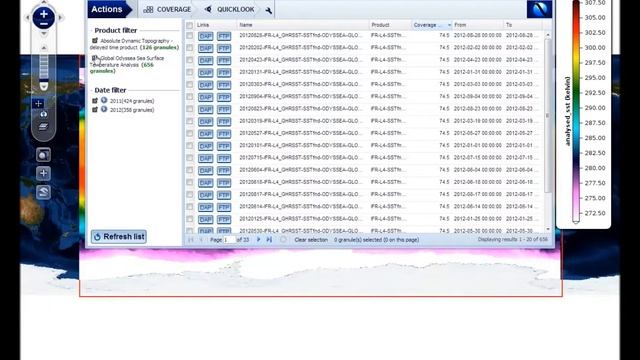Open the Coverage column dropdown arrow
Image resolution: width=640 pixels, height=360 pixels.
[449, 25]
